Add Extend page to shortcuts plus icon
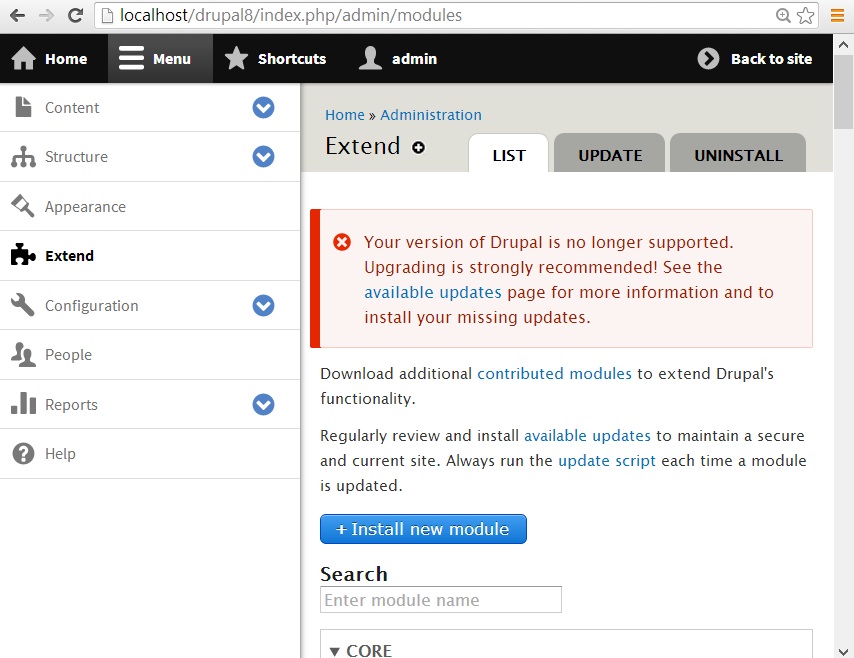Viewport: 854px width, 658px height. (418, 147)
